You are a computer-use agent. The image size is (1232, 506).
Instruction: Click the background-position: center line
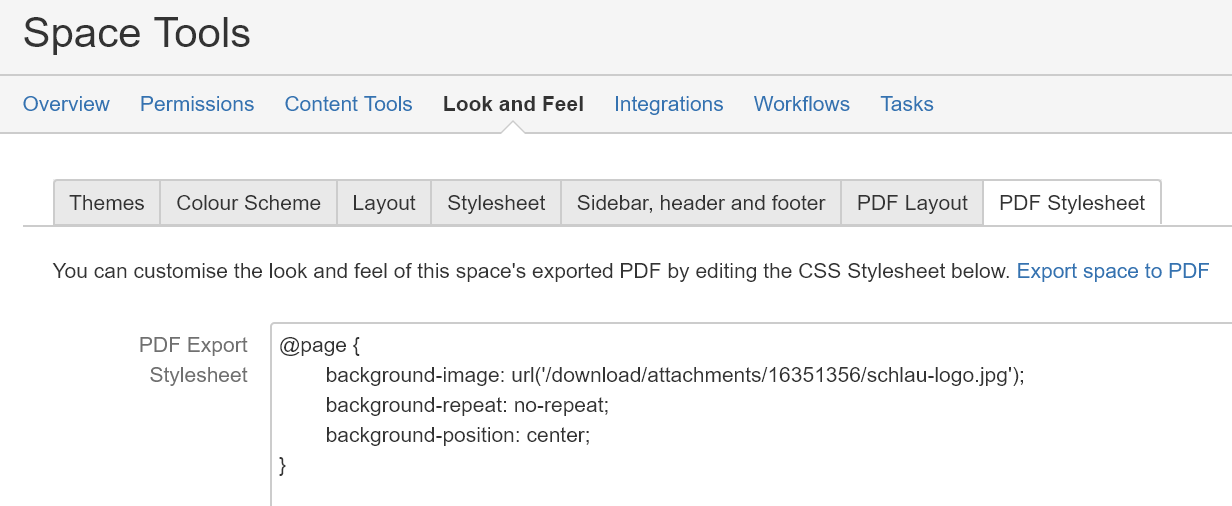[x=458, y=436]
